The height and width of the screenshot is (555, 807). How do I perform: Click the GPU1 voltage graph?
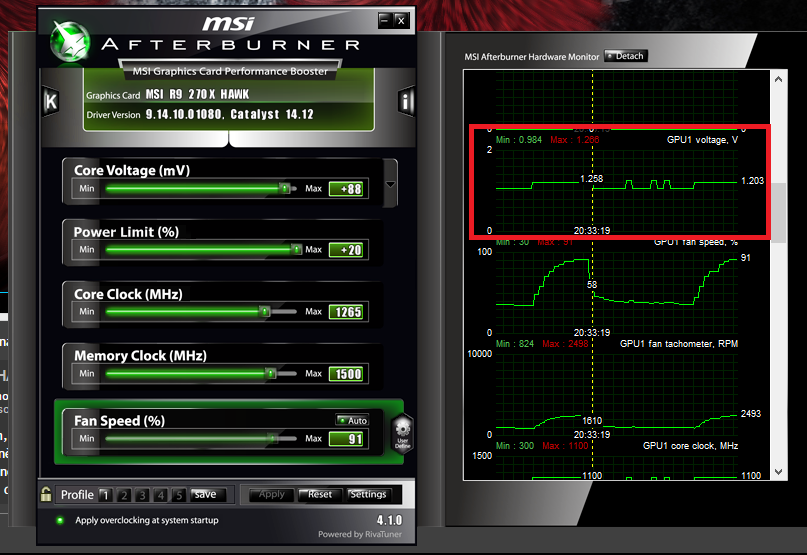pyautogui.click(x=617, y=189)
